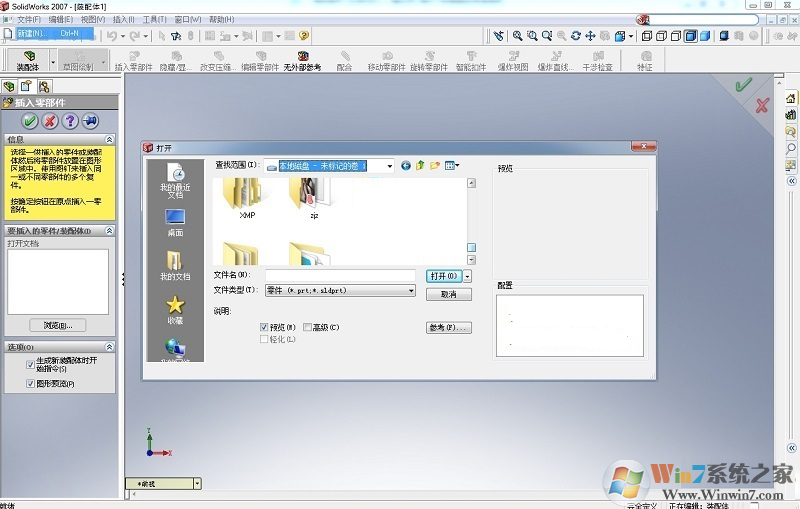Confirm with green check in property panel

point(30,121)
